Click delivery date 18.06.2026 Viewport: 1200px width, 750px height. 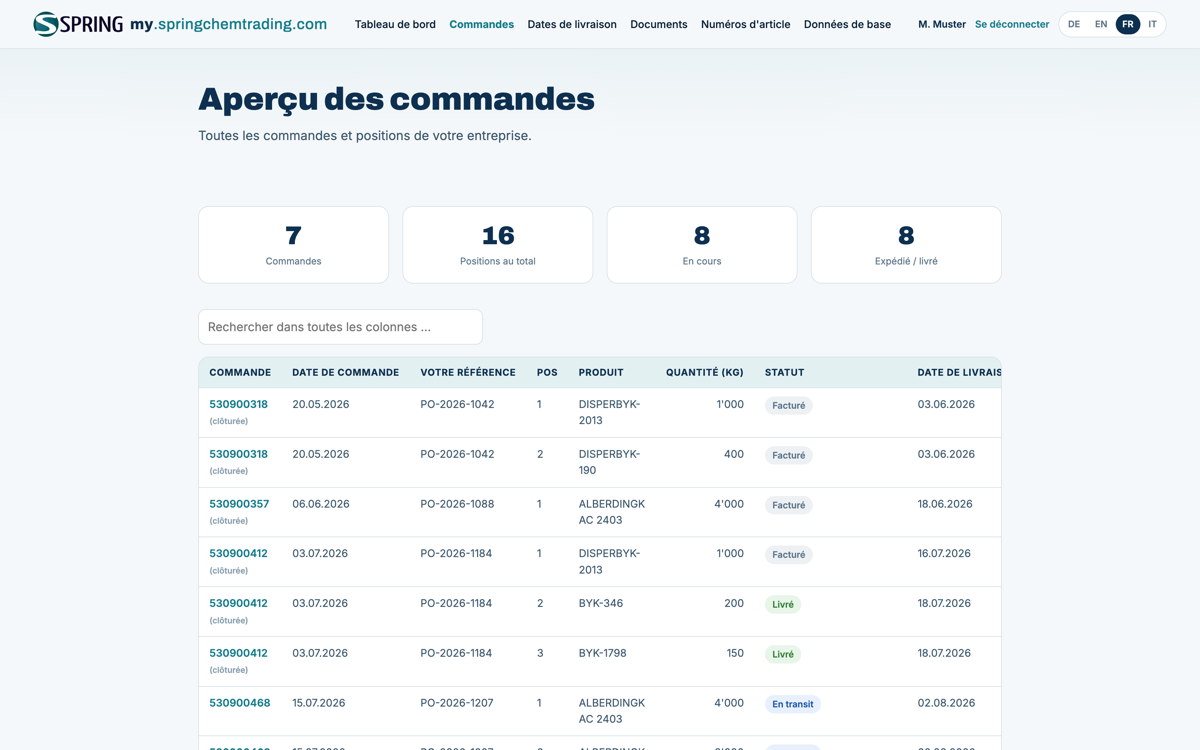coord(945,504)
